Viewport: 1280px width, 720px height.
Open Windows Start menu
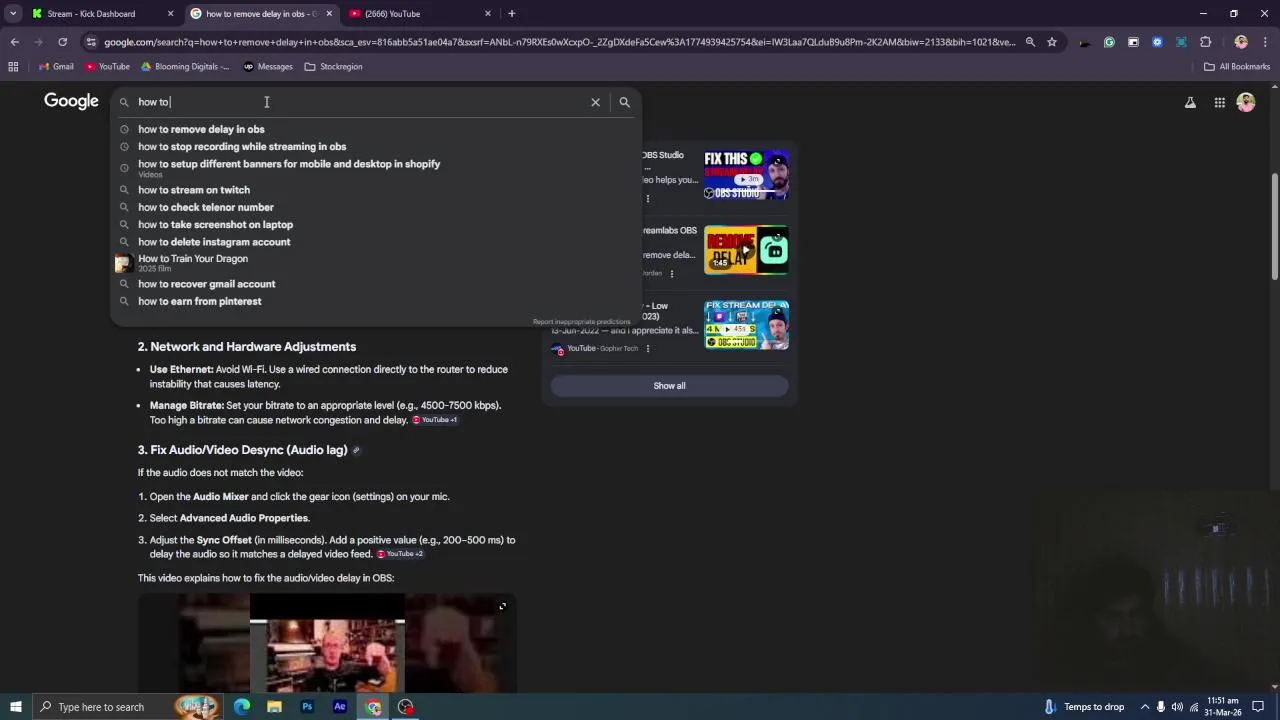click(15, 707)
